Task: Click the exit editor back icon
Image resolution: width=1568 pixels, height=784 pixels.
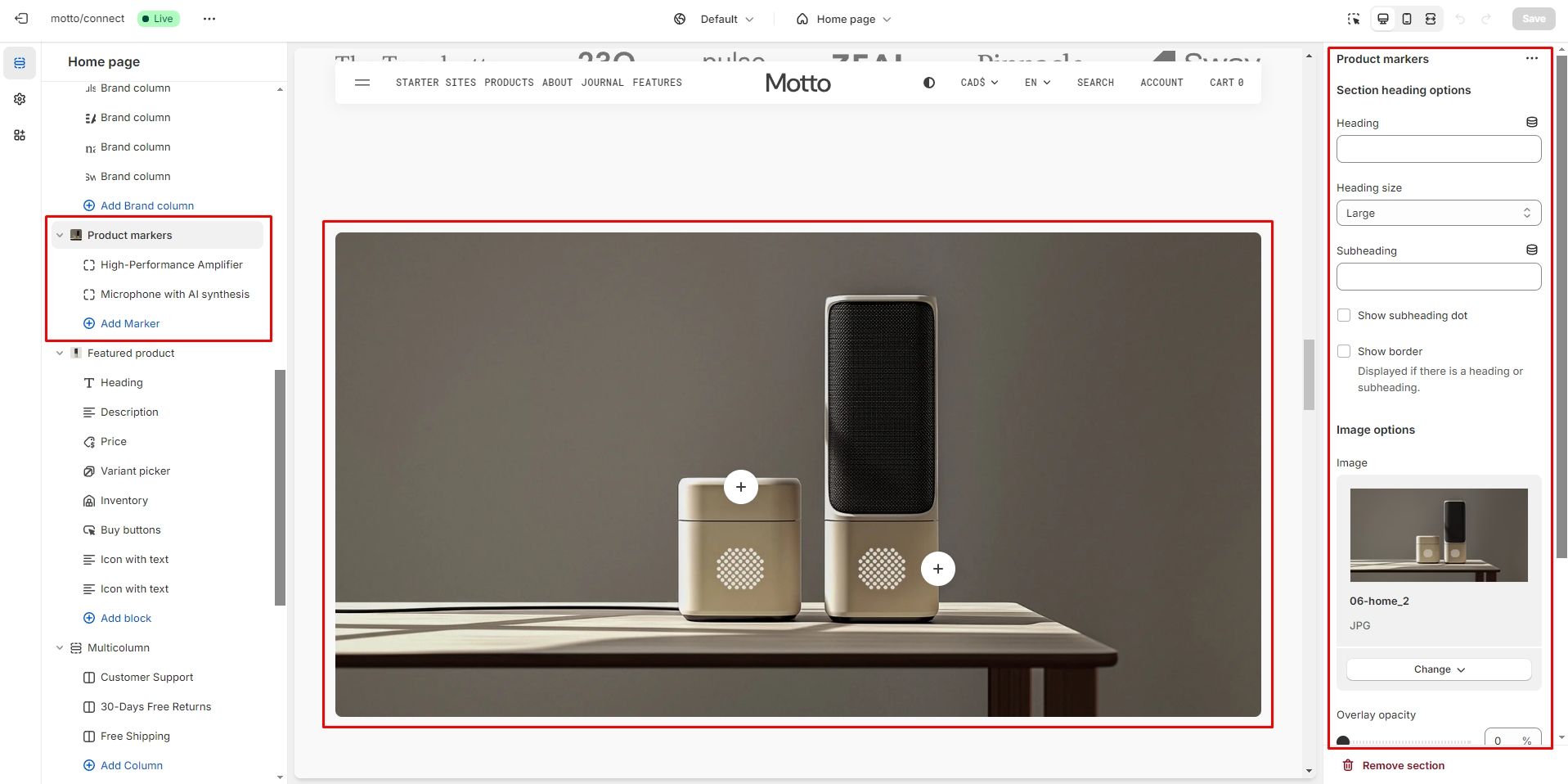Action: point(22,19)
